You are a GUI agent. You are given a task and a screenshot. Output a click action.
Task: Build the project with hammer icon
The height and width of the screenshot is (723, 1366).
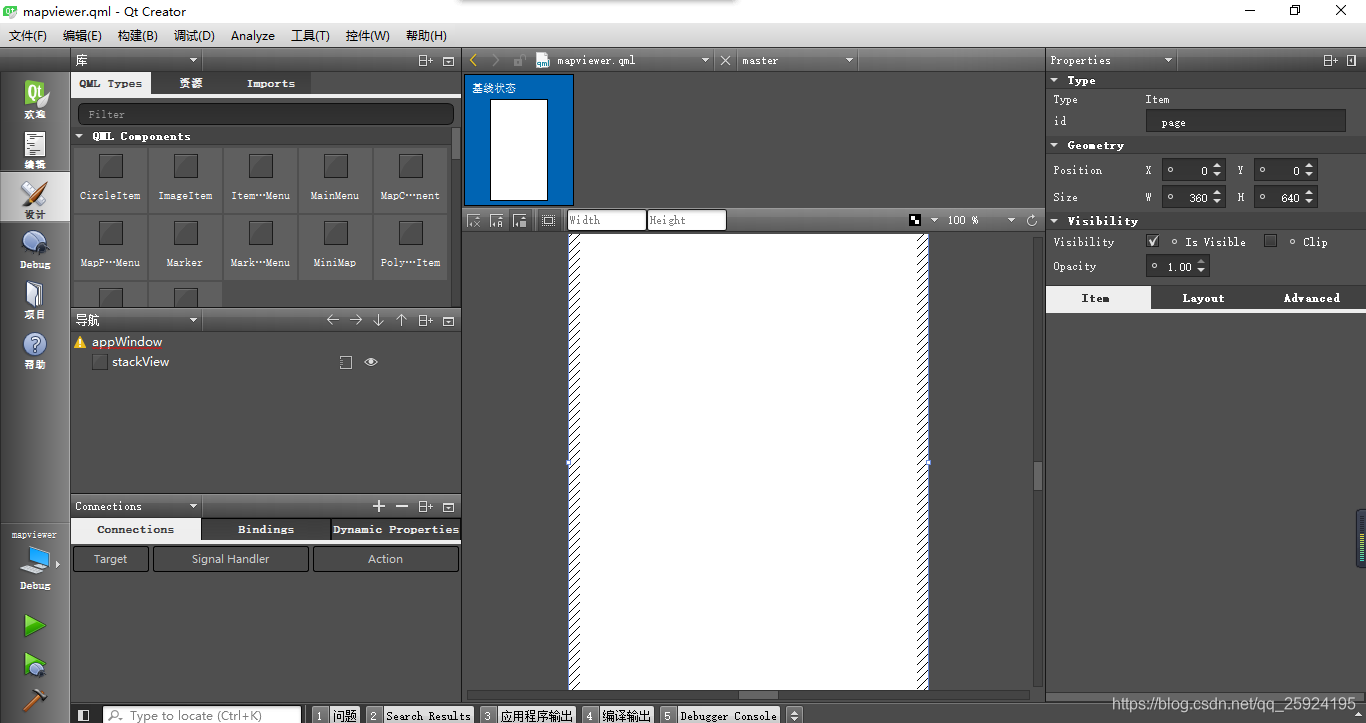point(35,700)
